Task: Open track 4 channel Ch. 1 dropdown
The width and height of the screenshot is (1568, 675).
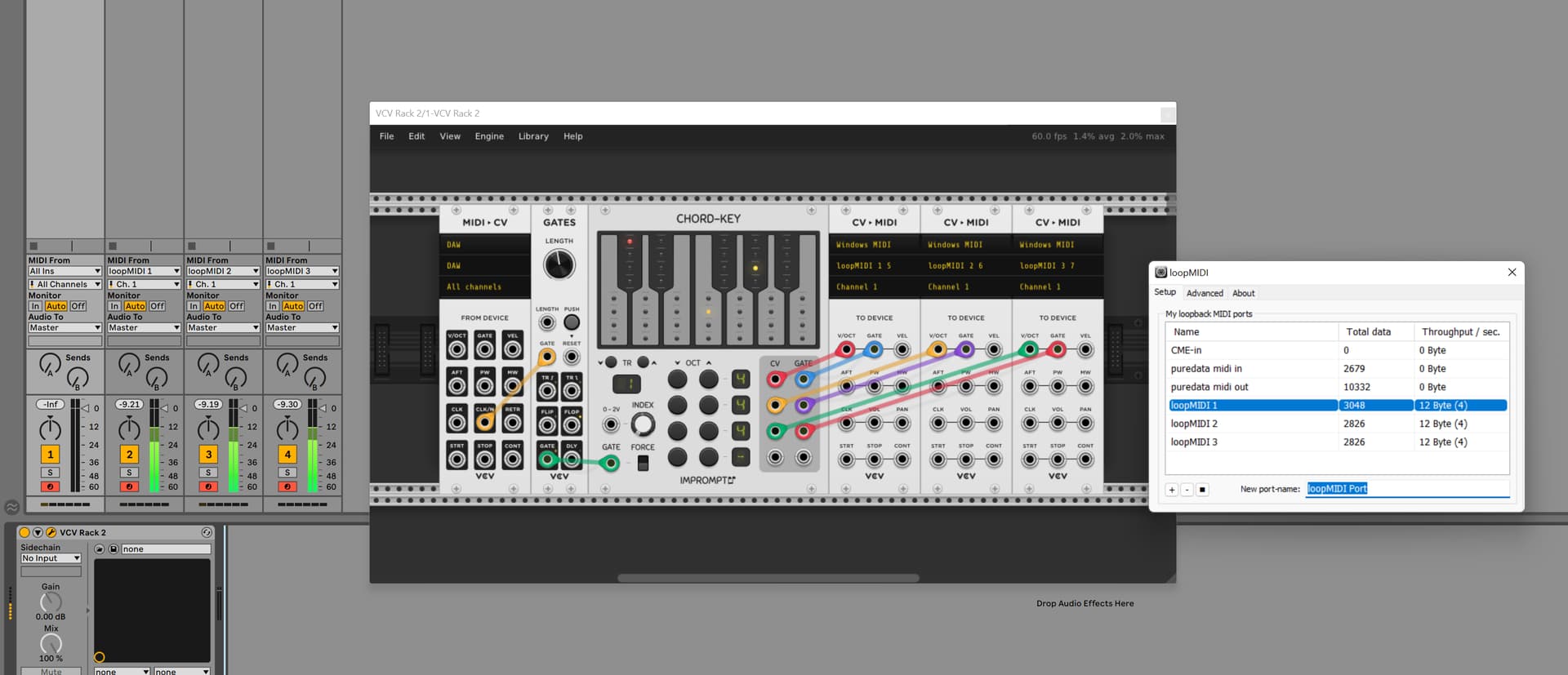Action: coord(302,284)
